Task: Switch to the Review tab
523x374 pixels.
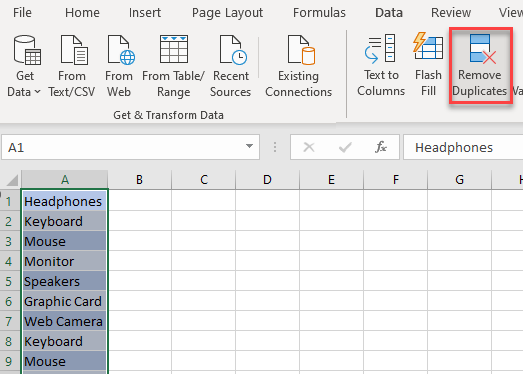Action: click(x=451, y=13)
